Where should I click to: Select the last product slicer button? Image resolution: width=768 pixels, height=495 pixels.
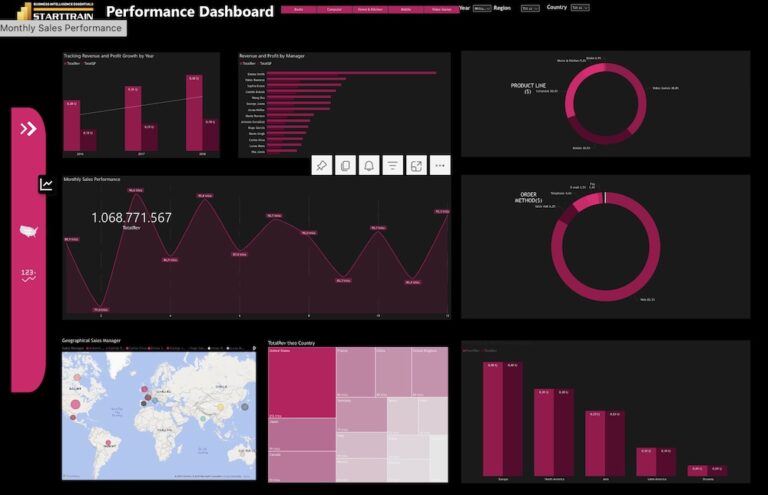pyautogui.click(x=441, y=9)
